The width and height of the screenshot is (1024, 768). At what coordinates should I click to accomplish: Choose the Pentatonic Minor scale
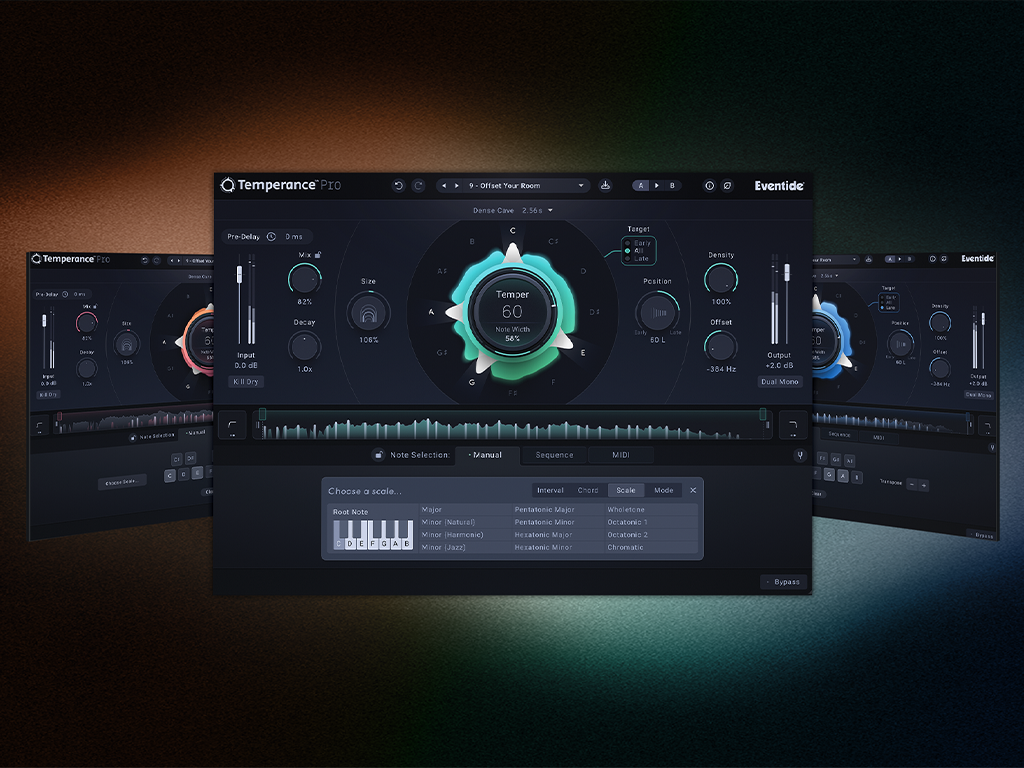click(558, 522)
